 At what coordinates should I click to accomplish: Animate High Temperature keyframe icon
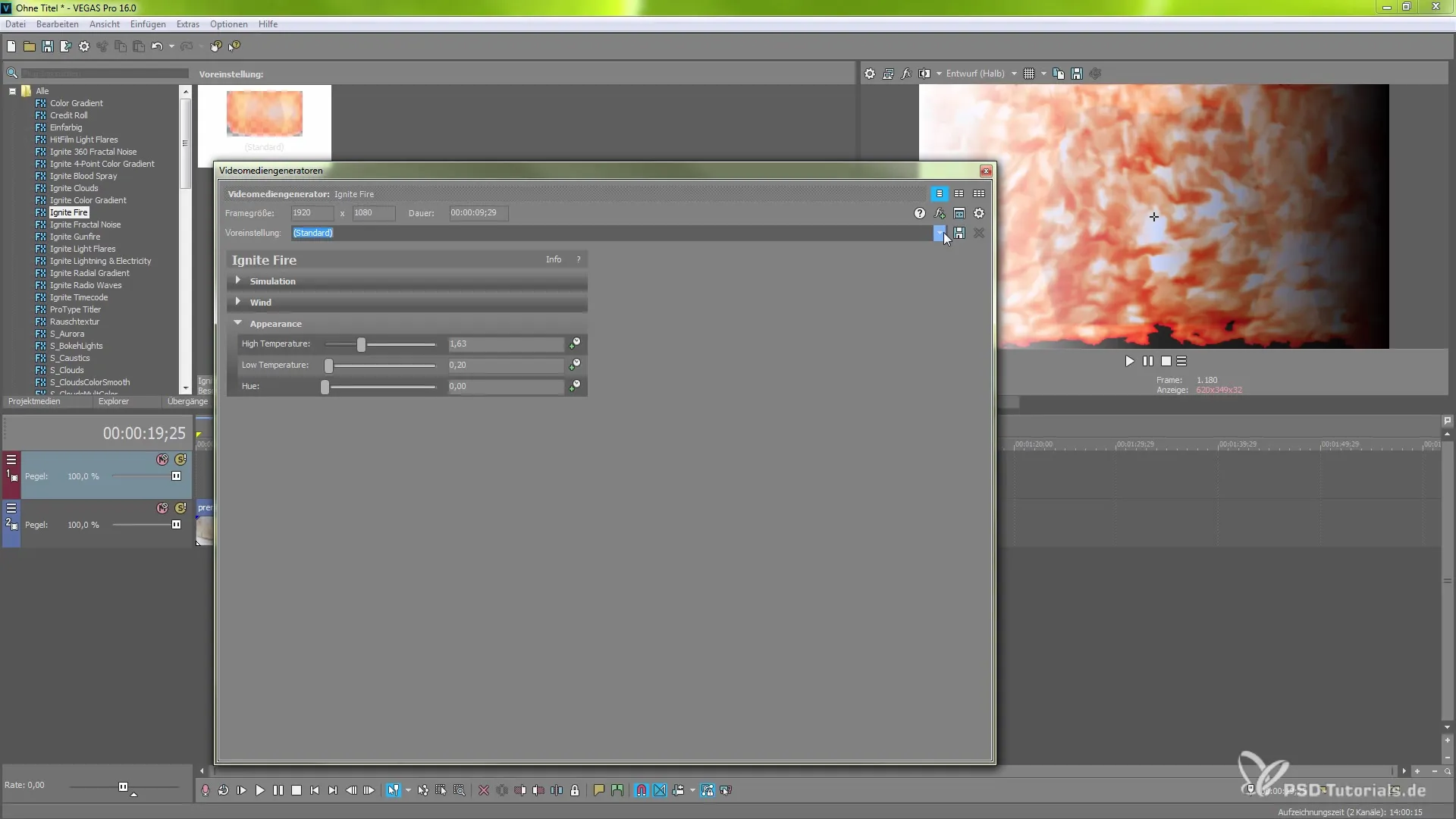pos(576,344)
